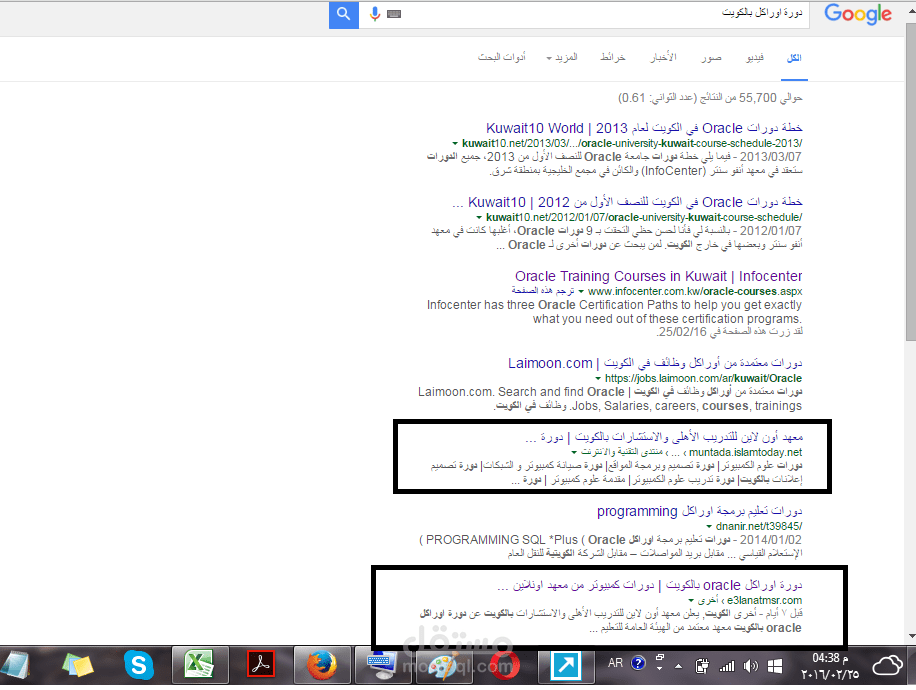Switch to the فيديو (Videos) tab
The width and height of the screenshot is (916, 690).
tap(755, 57)
